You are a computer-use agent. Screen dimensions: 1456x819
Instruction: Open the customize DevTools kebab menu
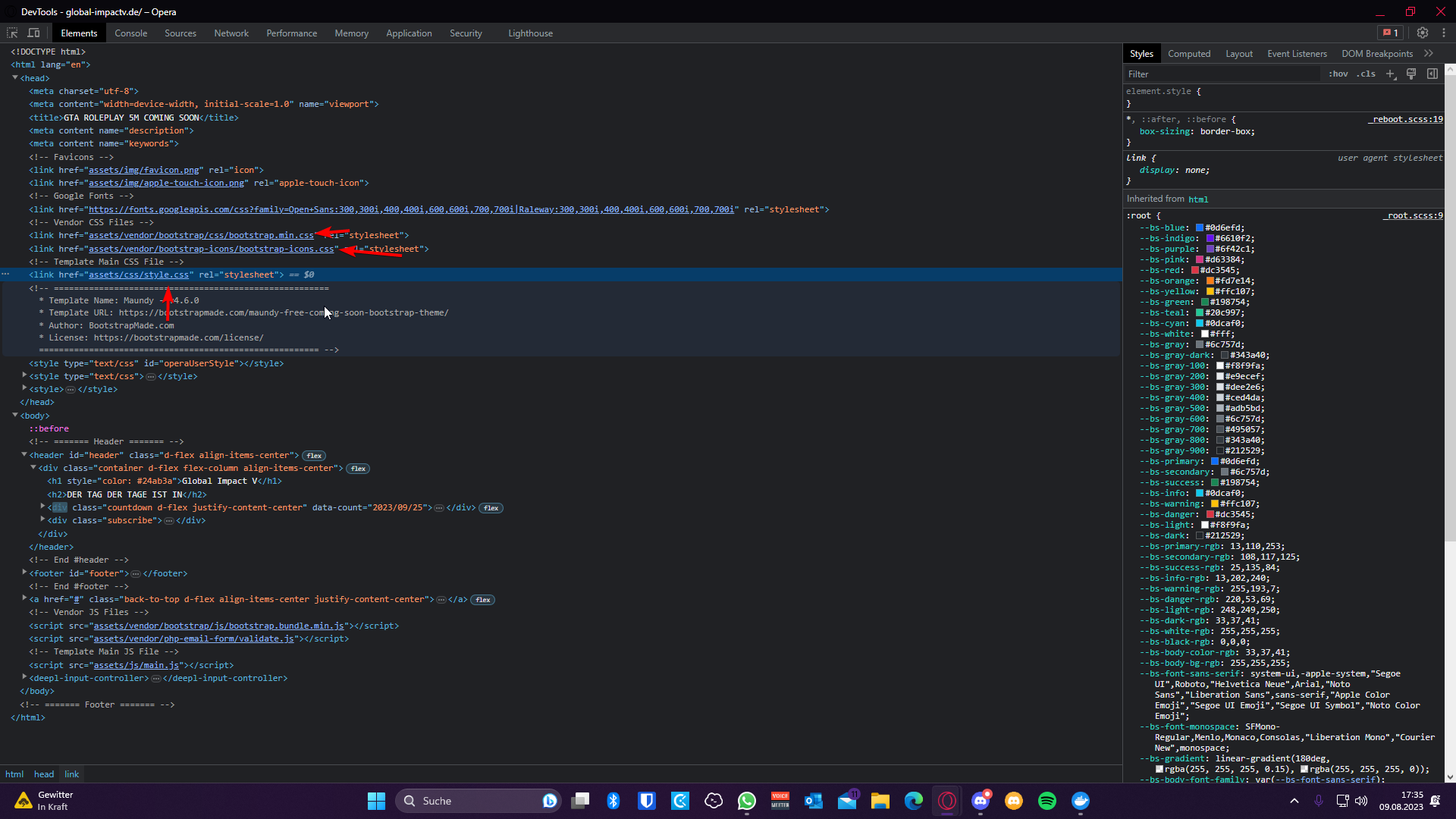click(1444, 33)
